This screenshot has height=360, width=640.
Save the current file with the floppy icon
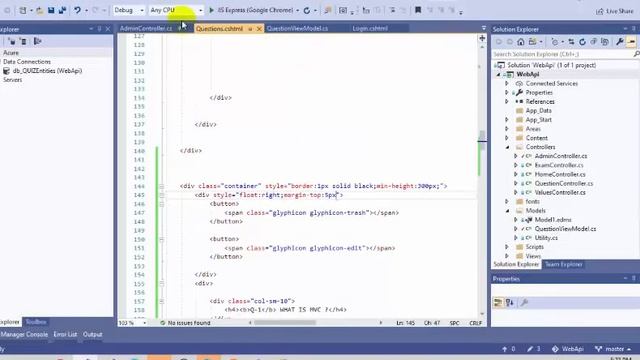coord(51,10)
